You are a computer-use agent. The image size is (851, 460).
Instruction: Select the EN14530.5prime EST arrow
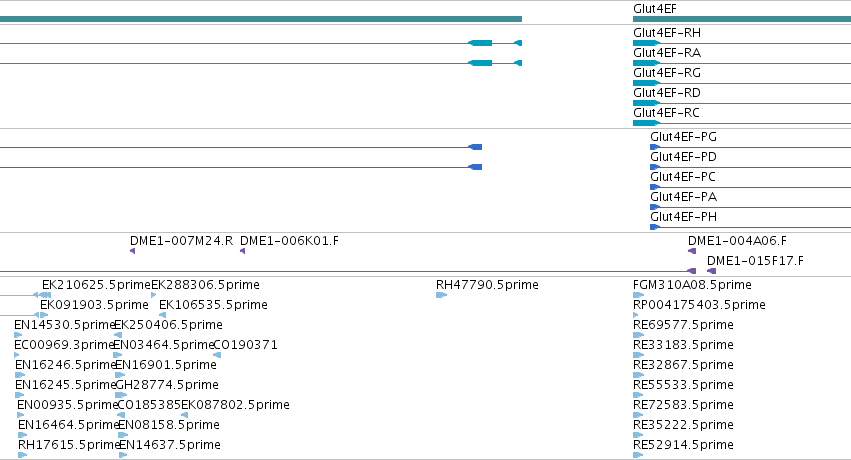click(x=18, y=335)
